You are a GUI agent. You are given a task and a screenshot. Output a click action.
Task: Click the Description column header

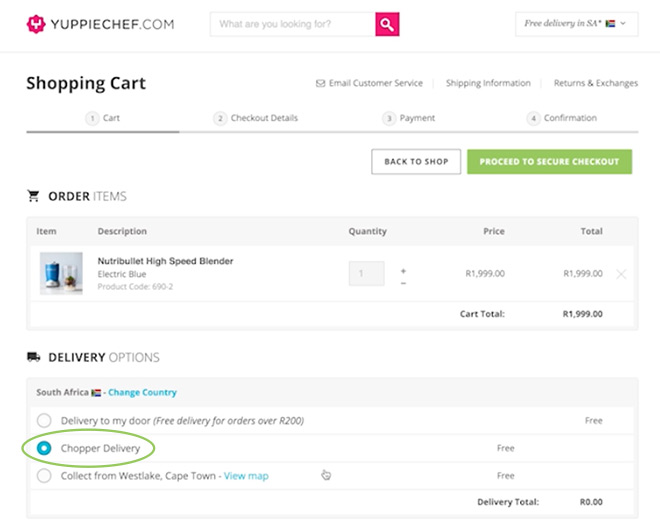tap(122, 231)
